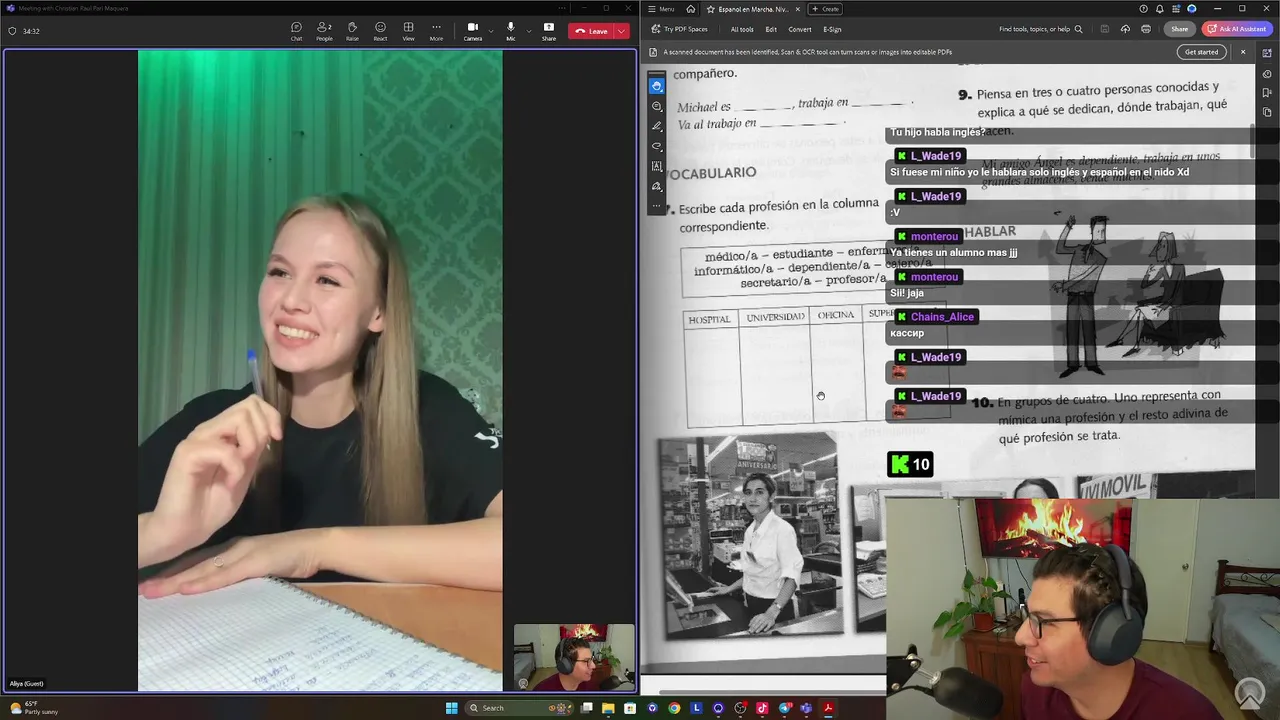Expand the Leave button dropdown arrow

[x=622, y=31]
